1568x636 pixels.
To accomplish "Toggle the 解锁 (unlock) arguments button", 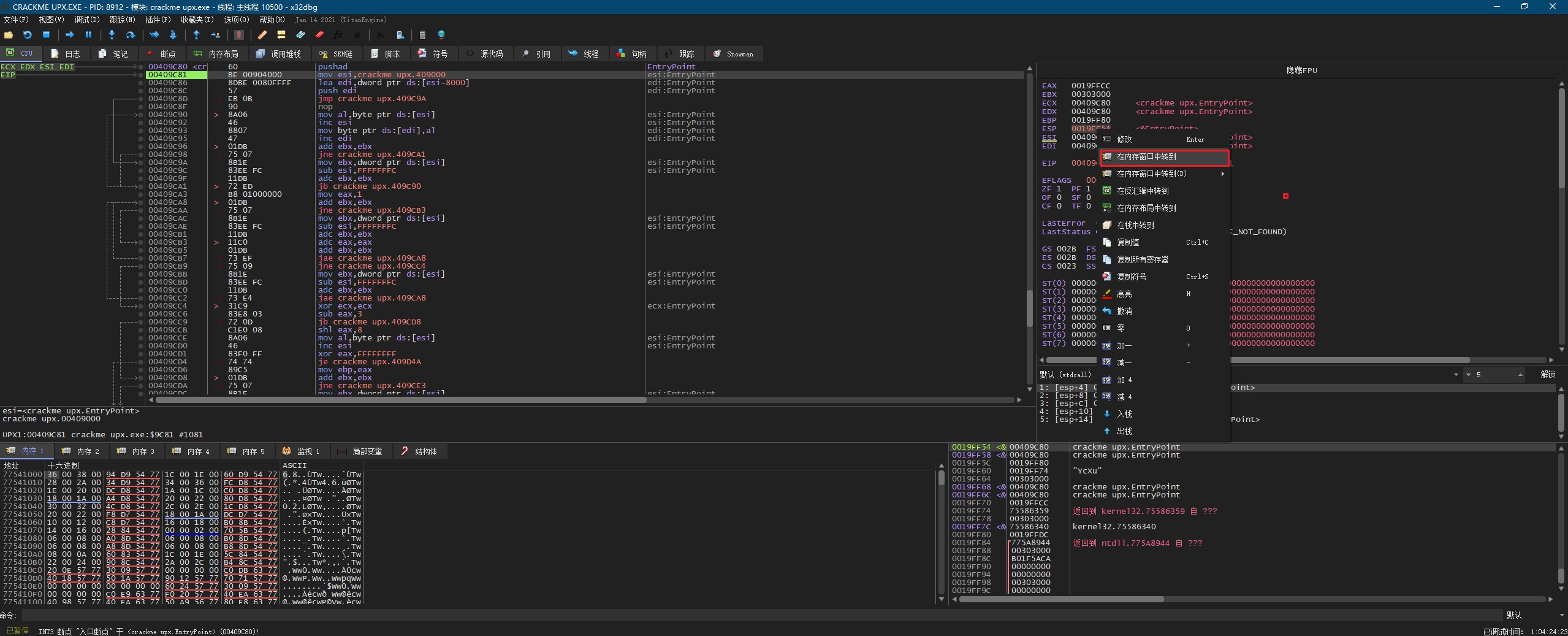I will coord(1548,374).
